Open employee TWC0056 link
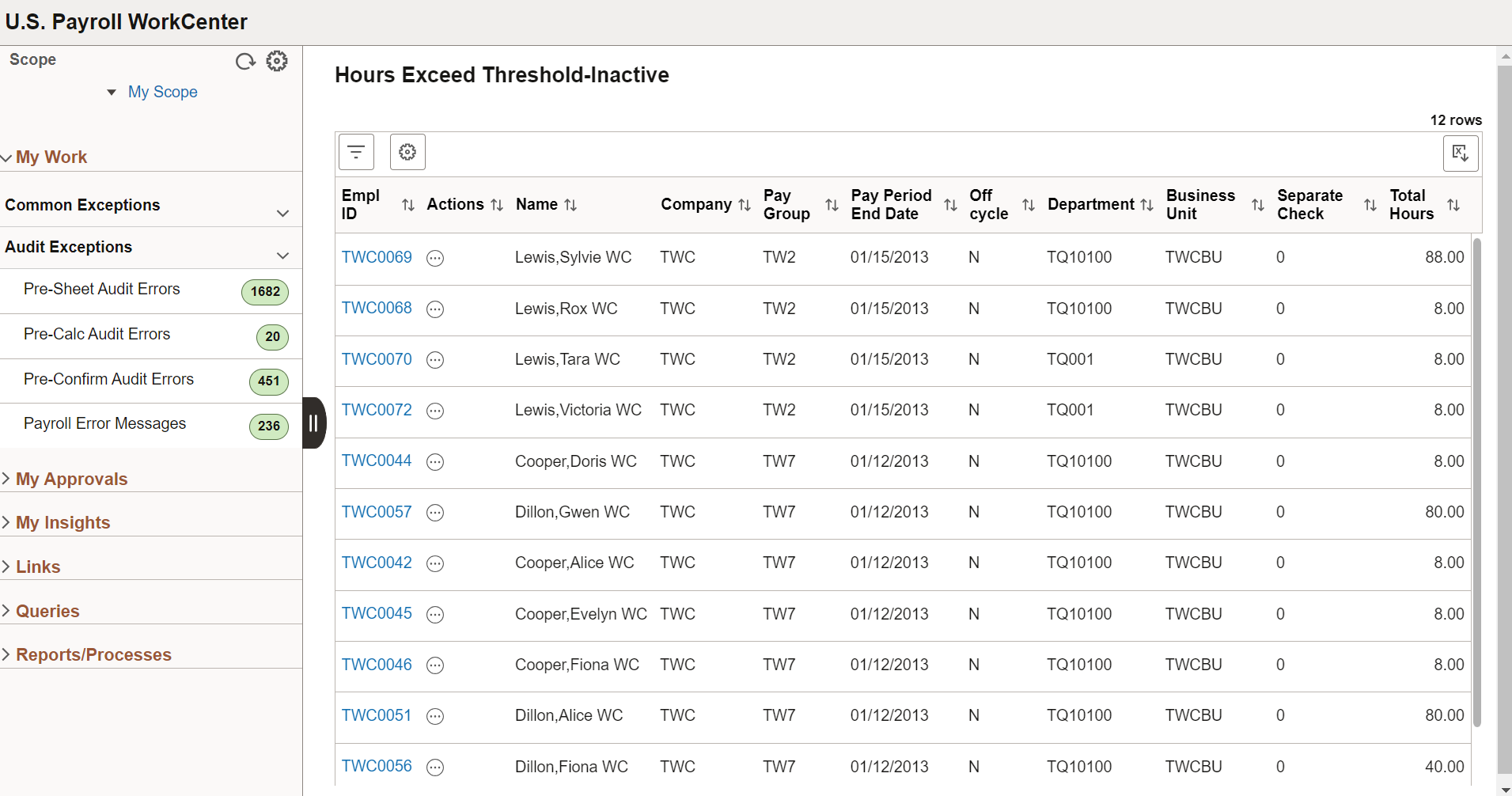Viewport: 1512px width, 796px height. click(377, 766)
